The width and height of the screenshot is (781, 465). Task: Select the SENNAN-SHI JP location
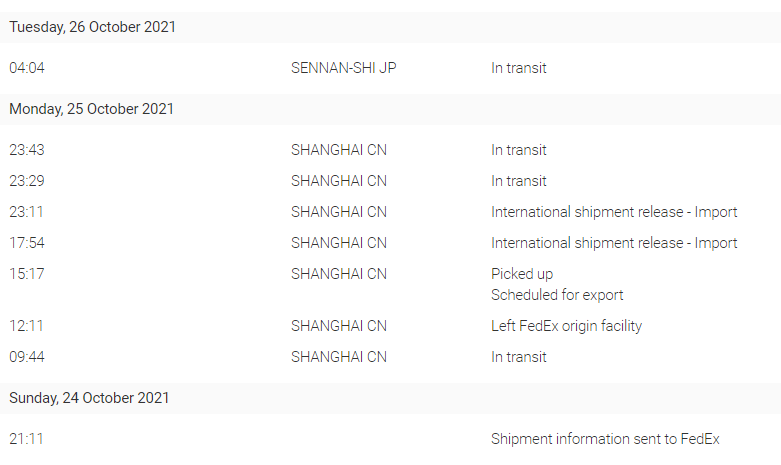350,69
